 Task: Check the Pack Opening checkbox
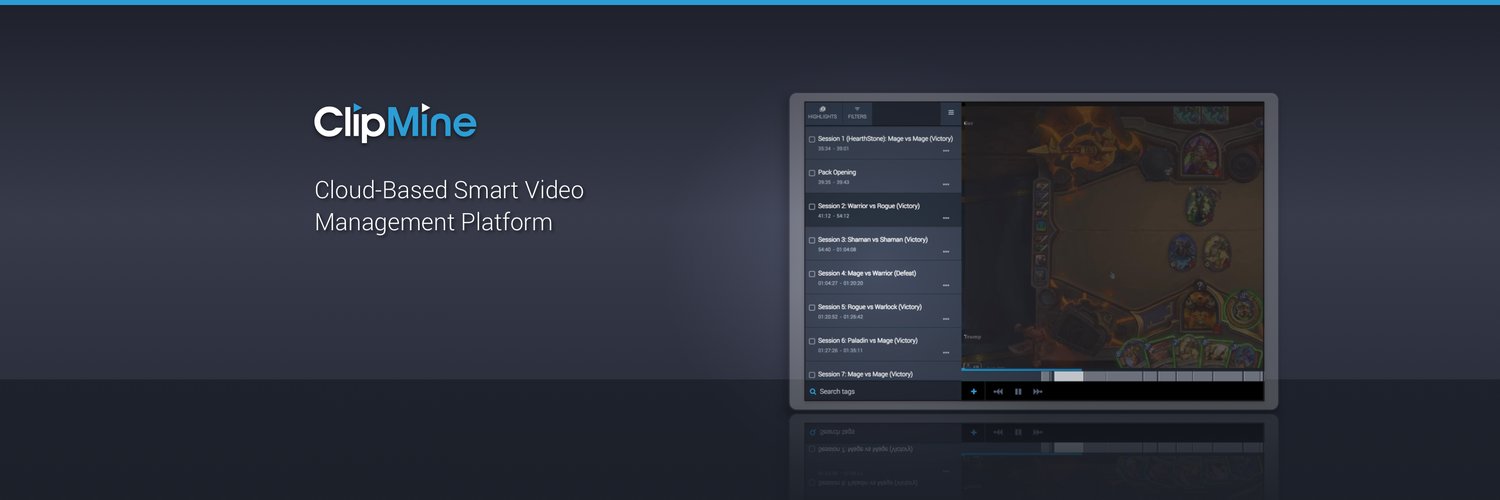click(812, 173)
